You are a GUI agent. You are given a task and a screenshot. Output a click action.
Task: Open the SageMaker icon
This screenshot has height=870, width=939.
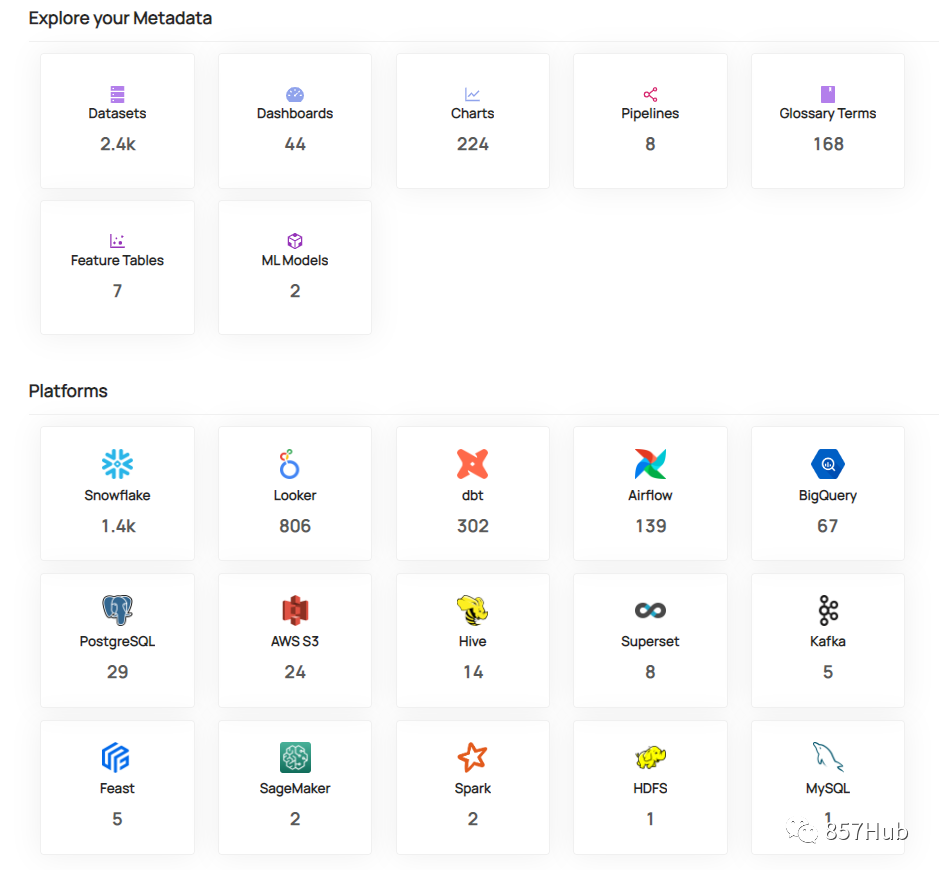pos(294,757)
